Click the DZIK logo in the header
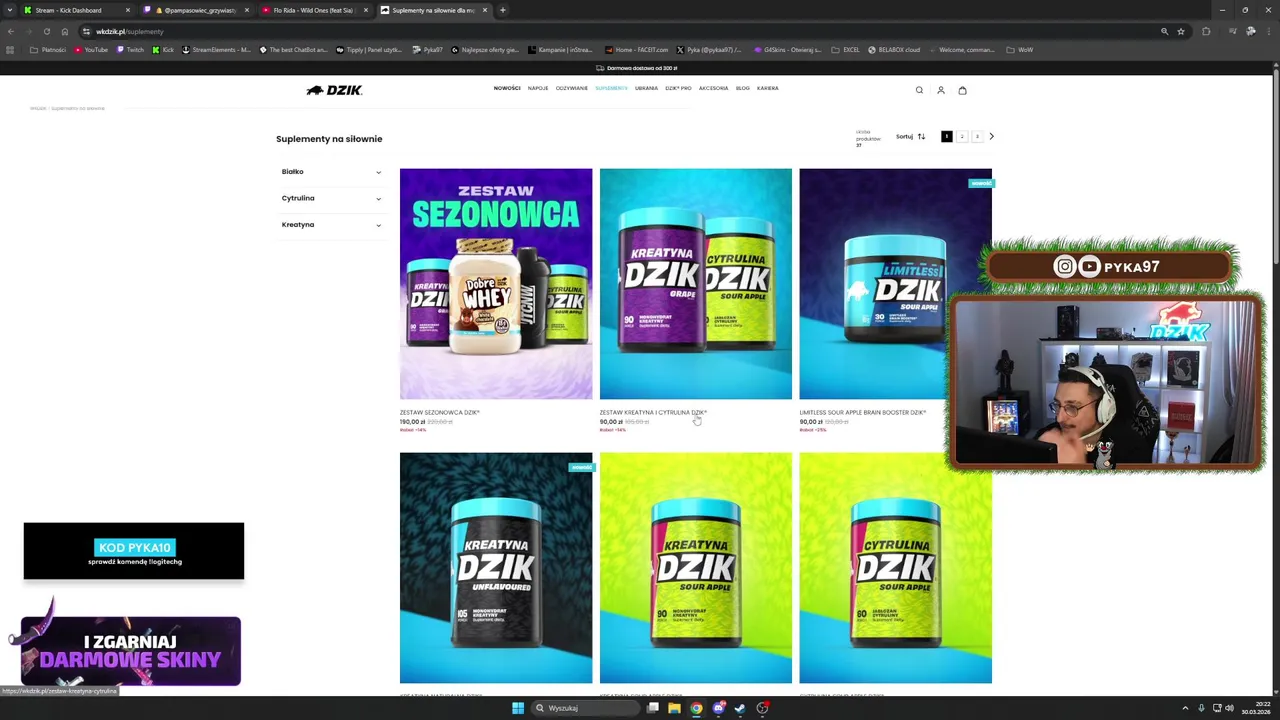 tap(334, 90)
